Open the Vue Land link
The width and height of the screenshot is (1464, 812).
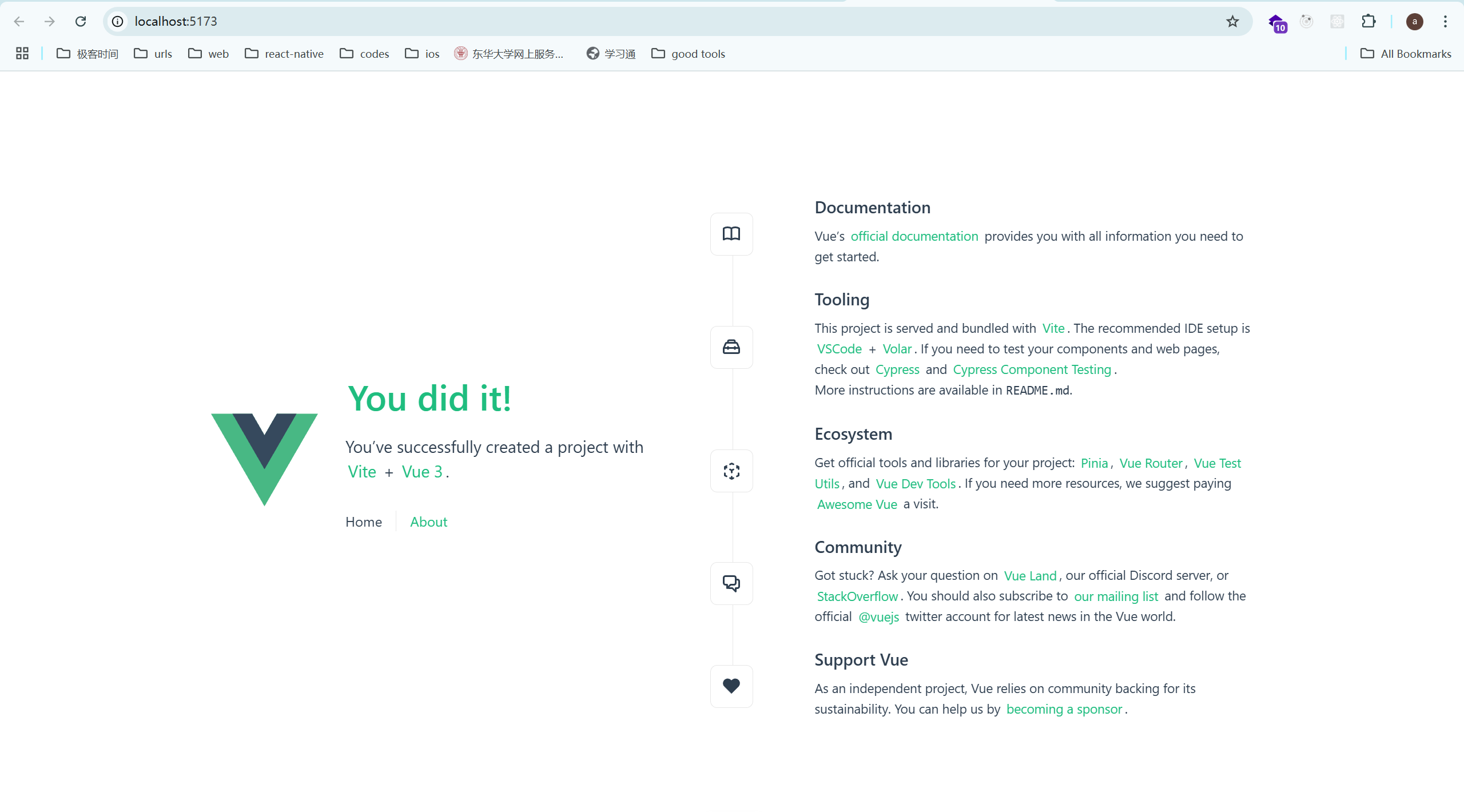[x=1031, y=576]
